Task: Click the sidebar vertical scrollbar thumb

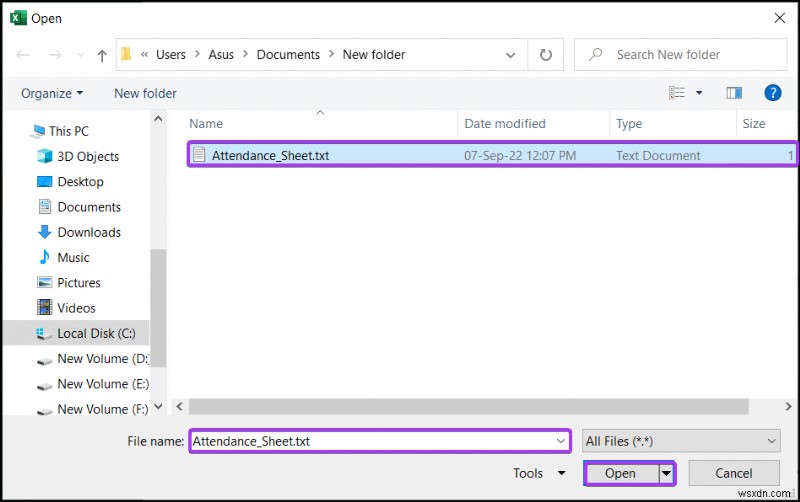Action: [x=158, y=308]
